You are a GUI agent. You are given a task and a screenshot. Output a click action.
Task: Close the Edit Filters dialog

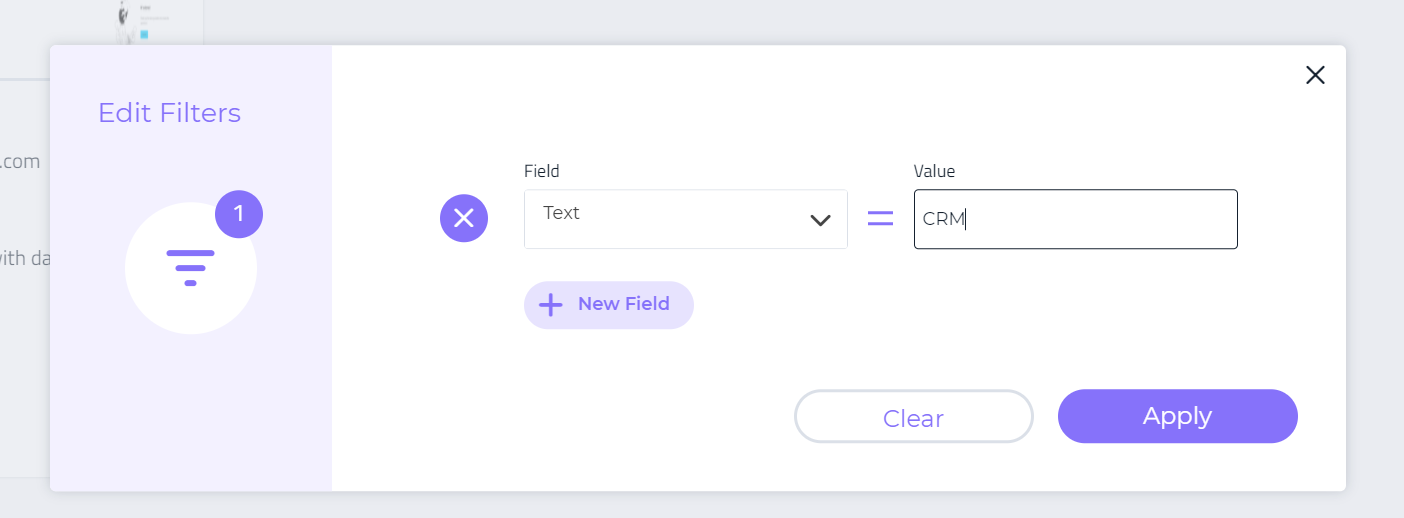[x=1315, y=75]
